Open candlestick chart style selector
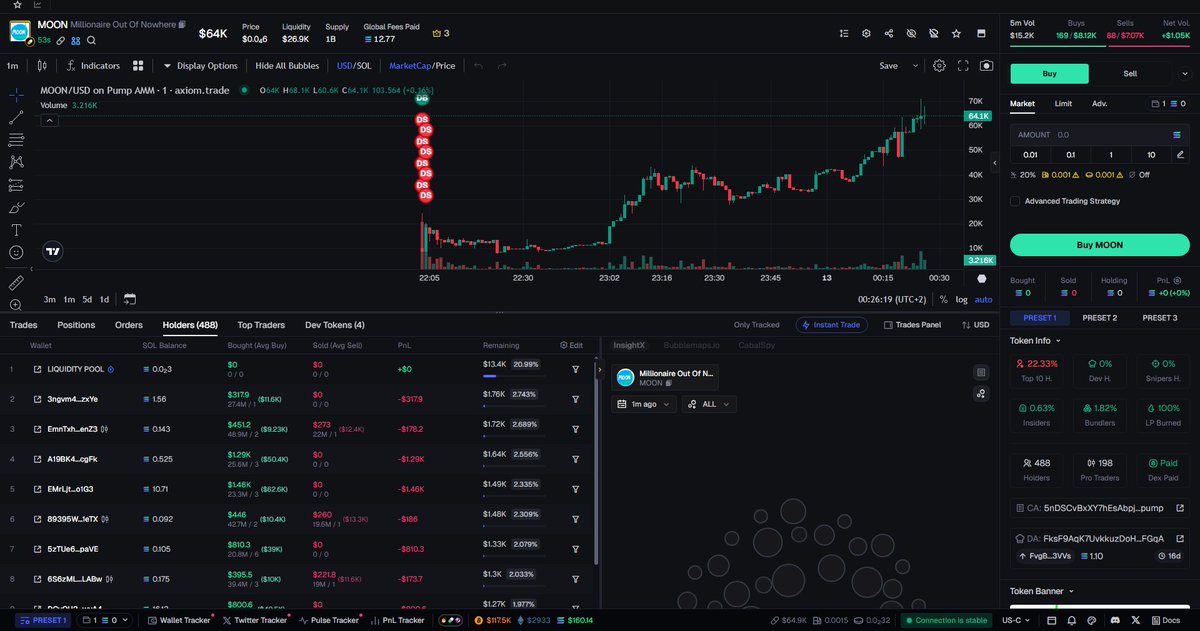Viewport: 1200px width, 631px height. pyautogui.click(x=42, y=66)
